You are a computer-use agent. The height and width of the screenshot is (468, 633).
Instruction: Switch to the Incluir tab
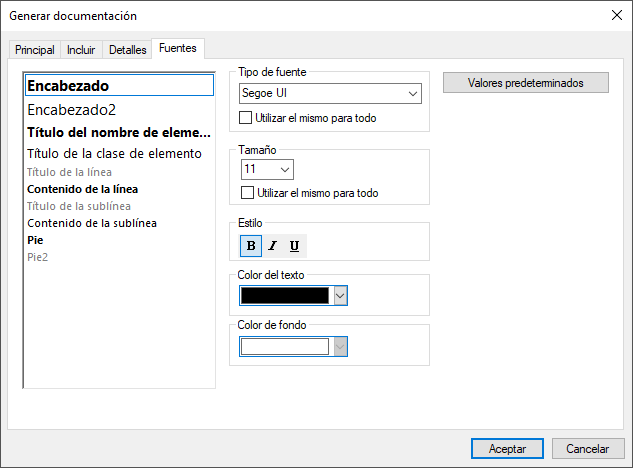[x=82, y=50]
